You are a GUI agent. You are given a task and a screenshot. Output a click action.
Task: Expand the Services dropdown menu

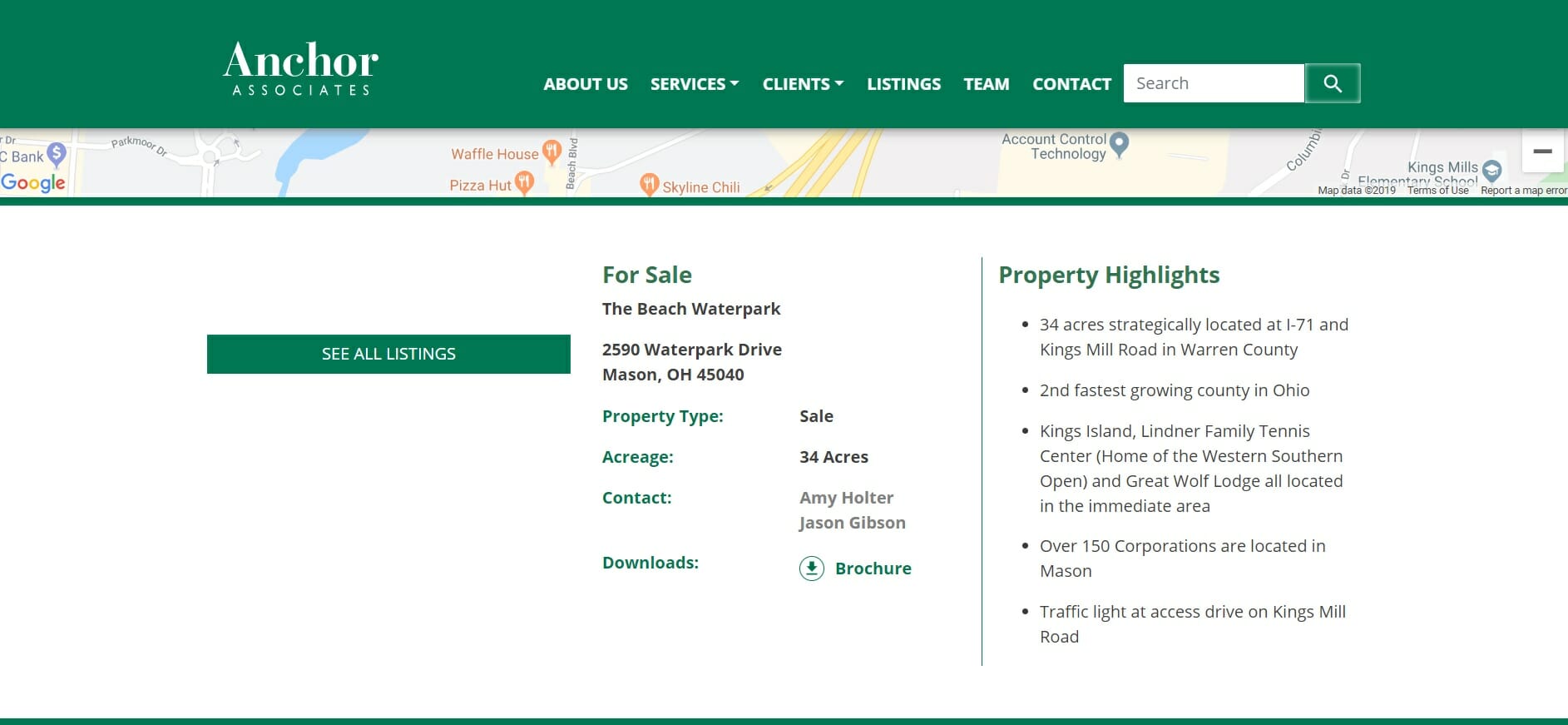point(695,84)
